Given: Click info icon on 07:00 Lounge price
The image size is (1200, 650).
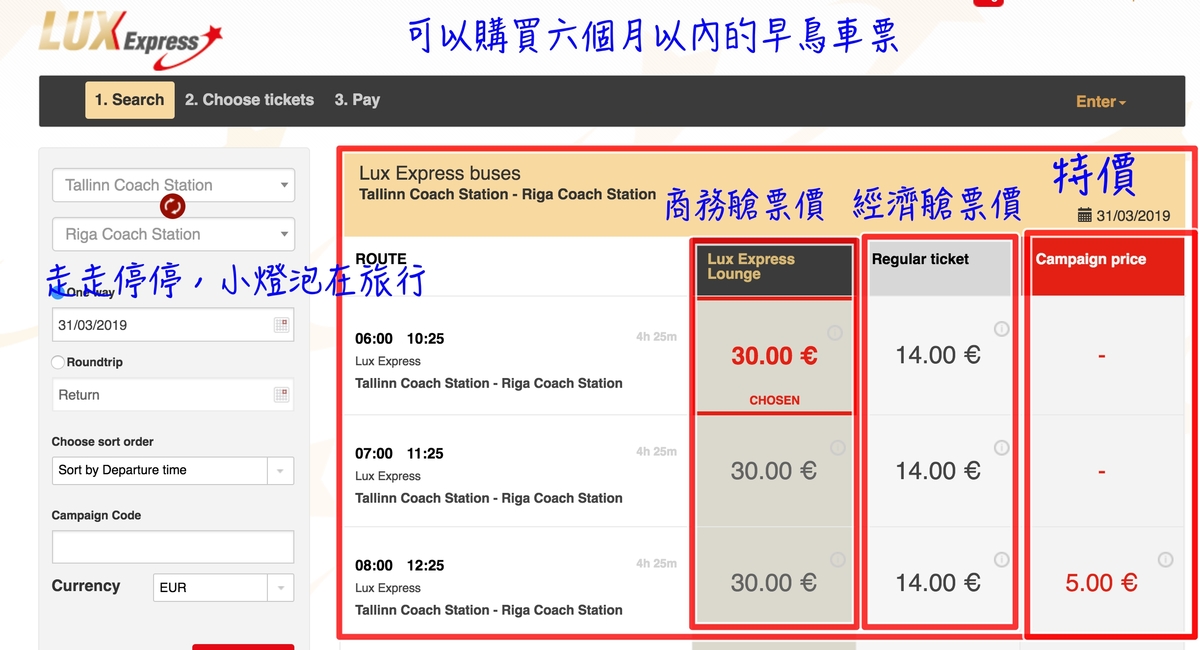Looking at the screenshot, I should [838, 448].
